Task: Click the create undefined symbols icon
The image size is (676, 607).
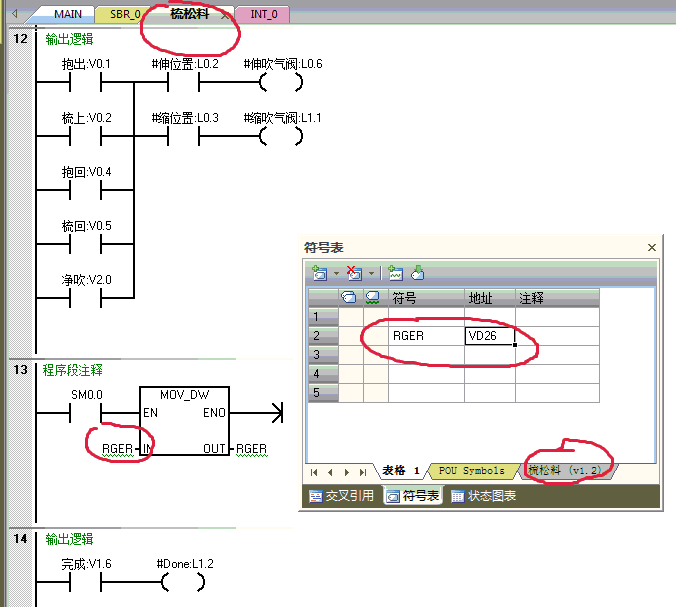Action: (x=395, y=273)
